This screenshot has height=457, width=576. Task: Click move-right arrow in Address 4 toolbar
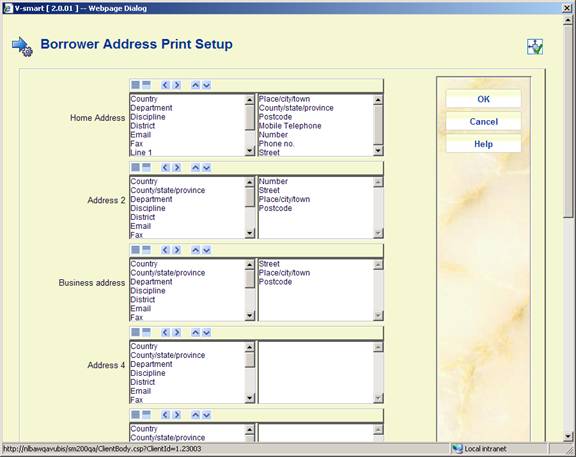177,332
